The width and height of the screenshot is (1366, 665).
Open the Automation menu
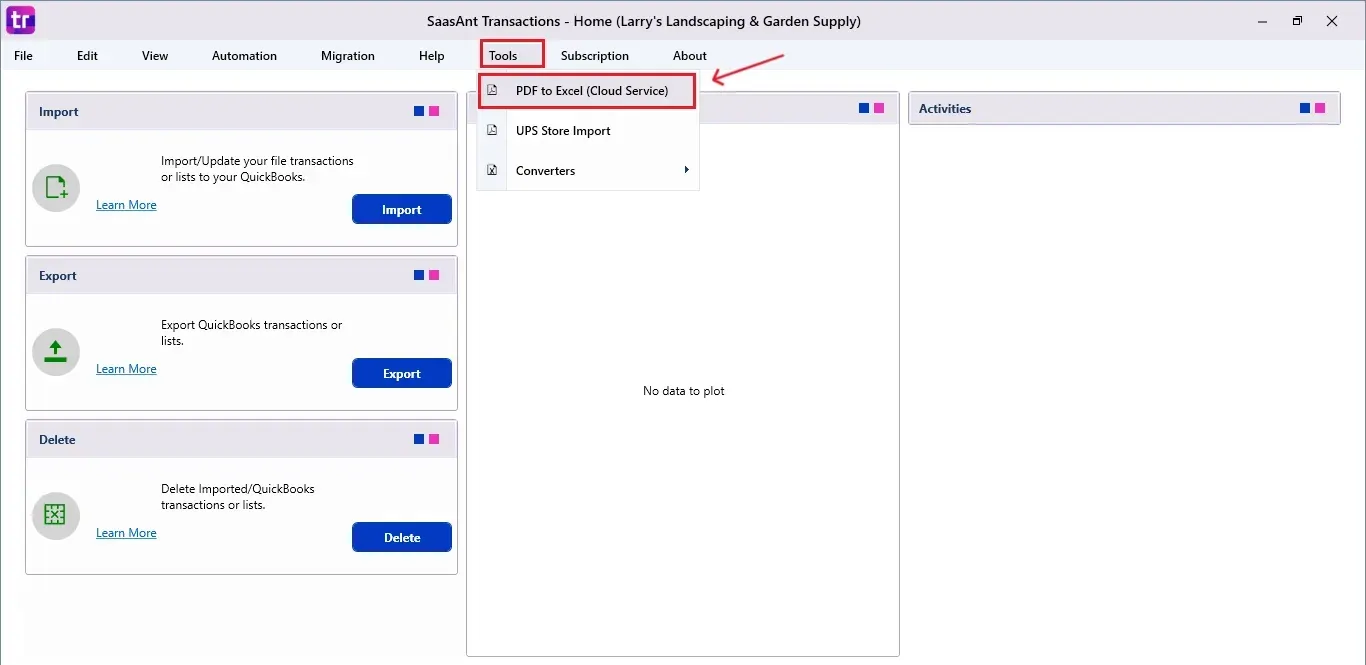[244, 56]
